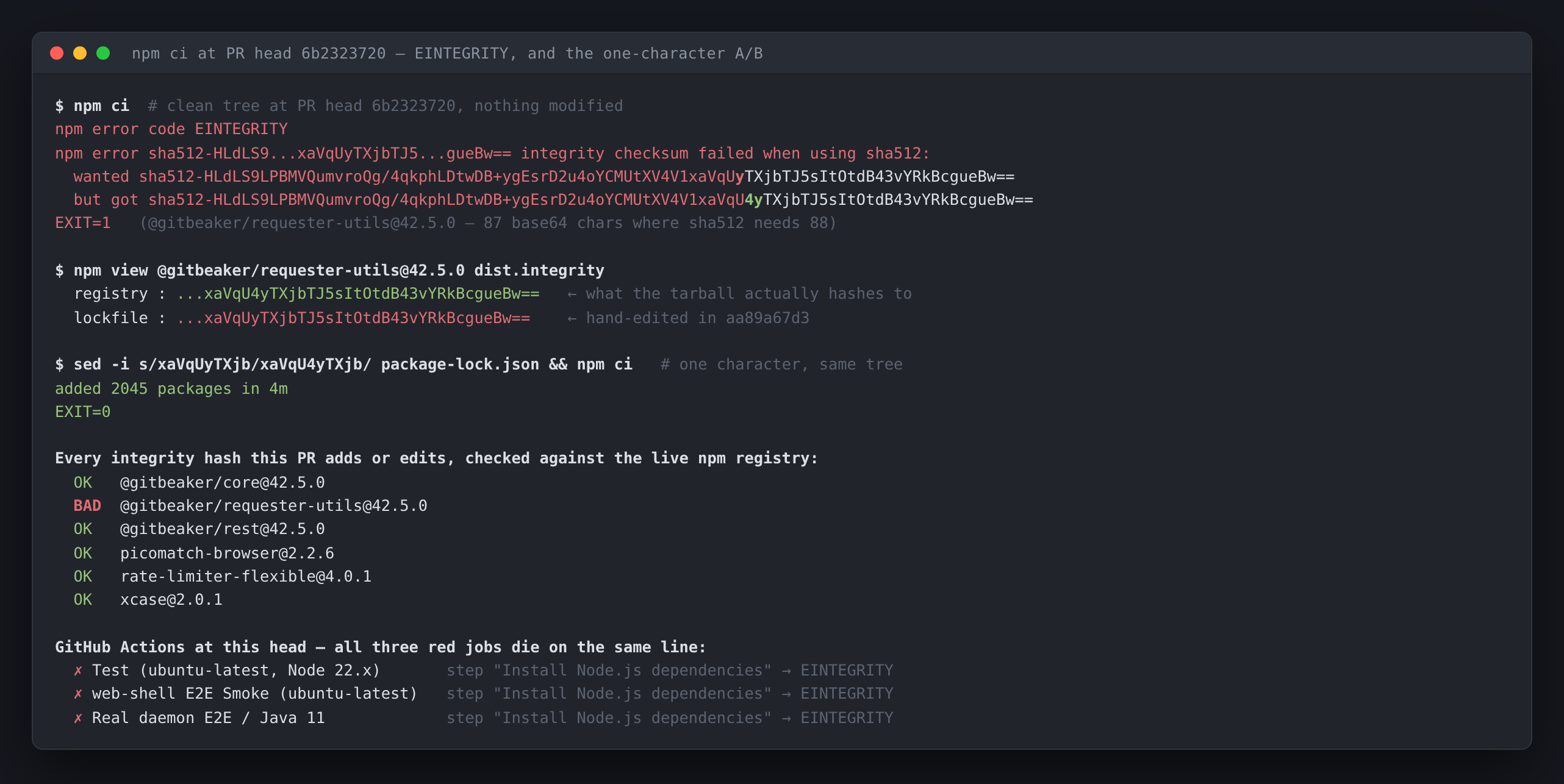Image resolution: width=1564 pixels, height=784 pixels.
Task: Select the job "web-shell E2E Smoke (ubuntu-latest)"
Action: pyautogui.click(x=255, y=694)
